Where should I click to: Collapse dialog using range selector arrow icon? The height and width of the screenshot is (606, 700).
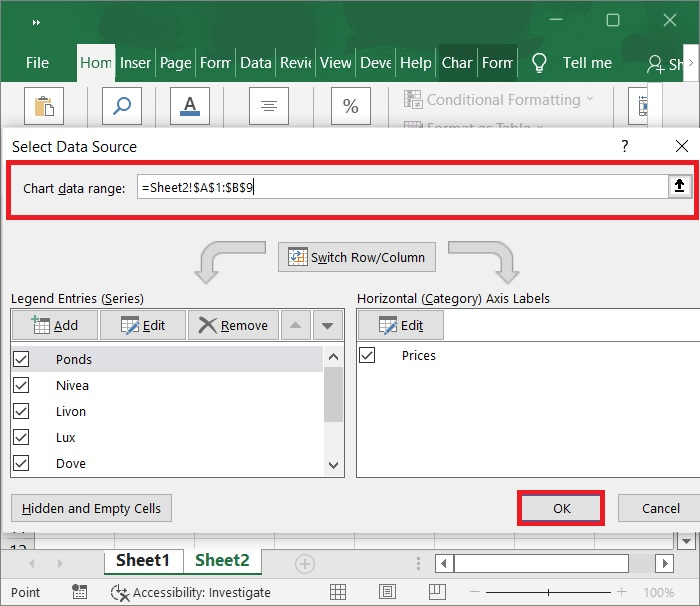click(x=681, y=186)
